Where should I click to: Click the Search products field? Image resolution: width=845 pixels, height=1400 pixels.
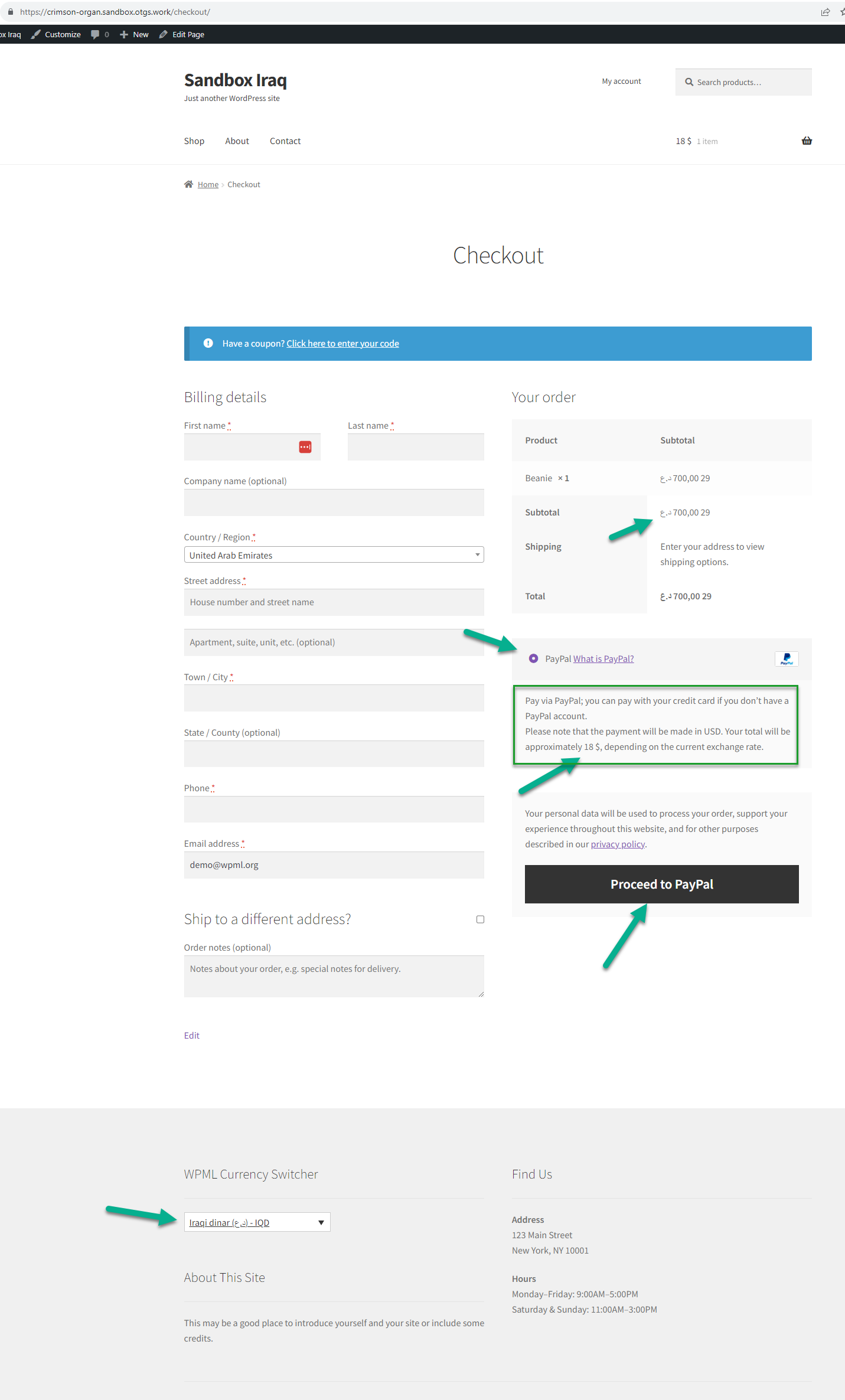743,82
